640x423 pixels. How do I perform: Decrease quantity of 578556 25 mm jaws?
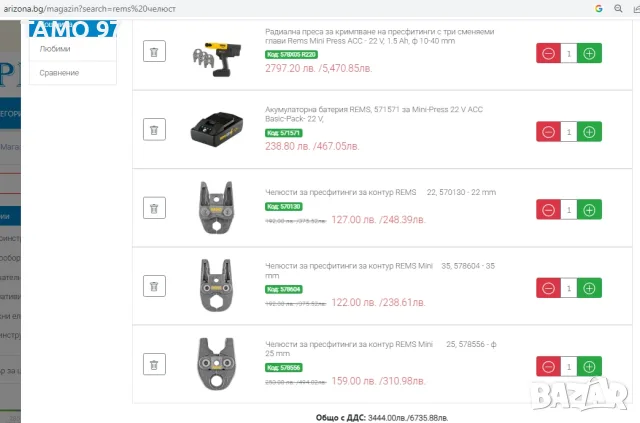(x=548, y=367)
